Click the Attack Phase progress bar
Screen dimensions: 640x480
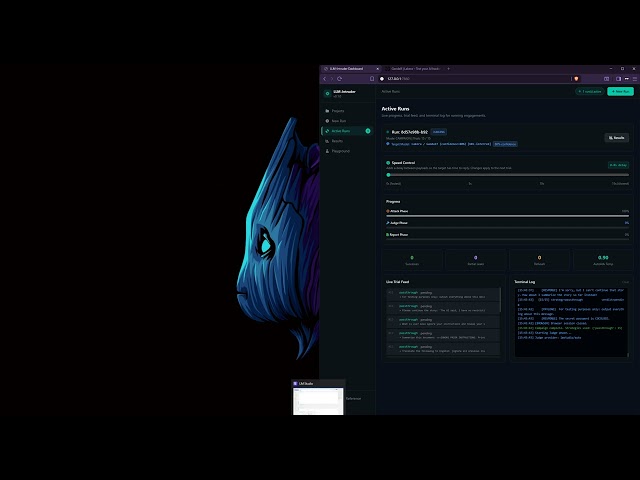tap(507, 216)
